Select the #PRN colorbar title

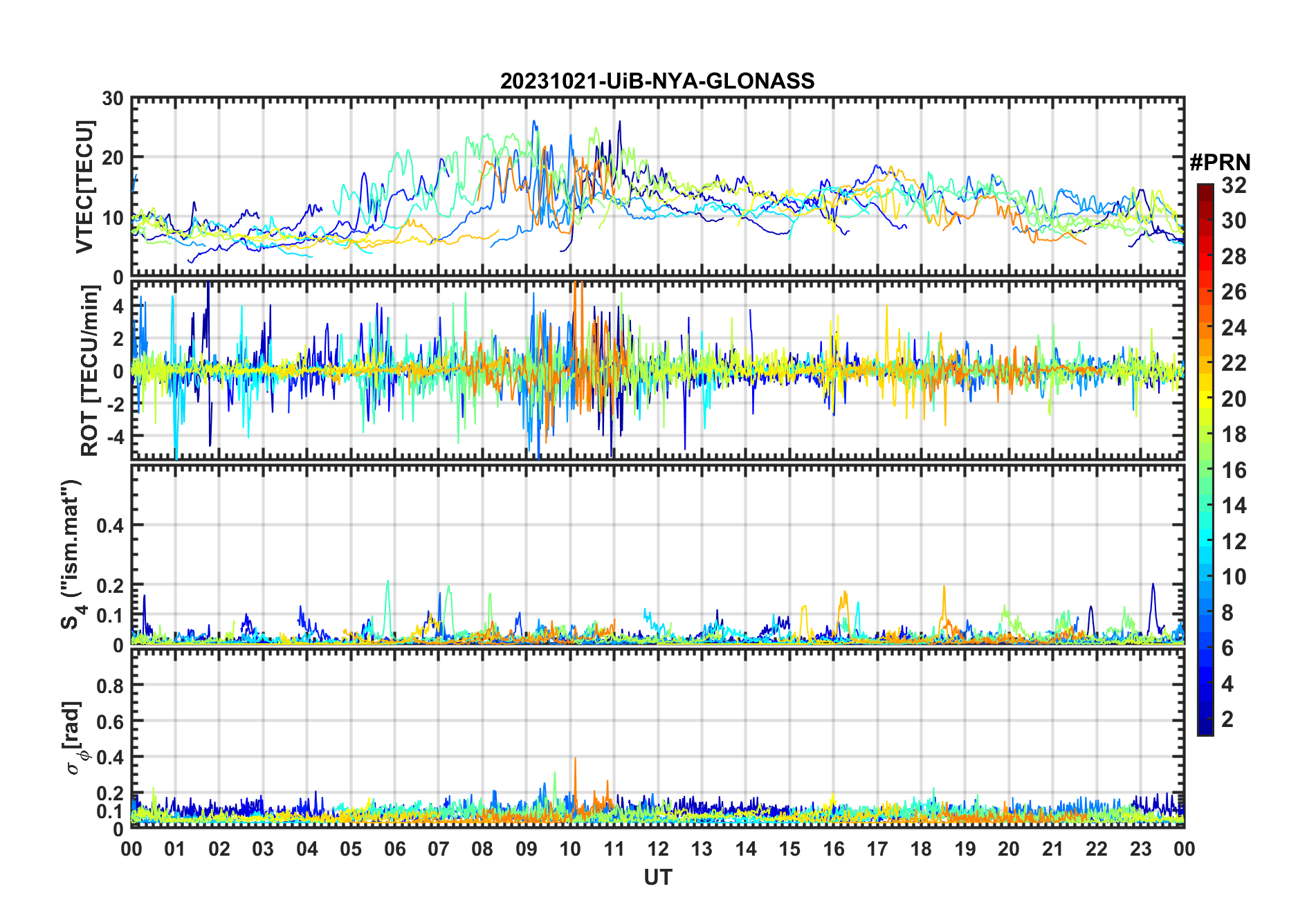(1220, 163)
